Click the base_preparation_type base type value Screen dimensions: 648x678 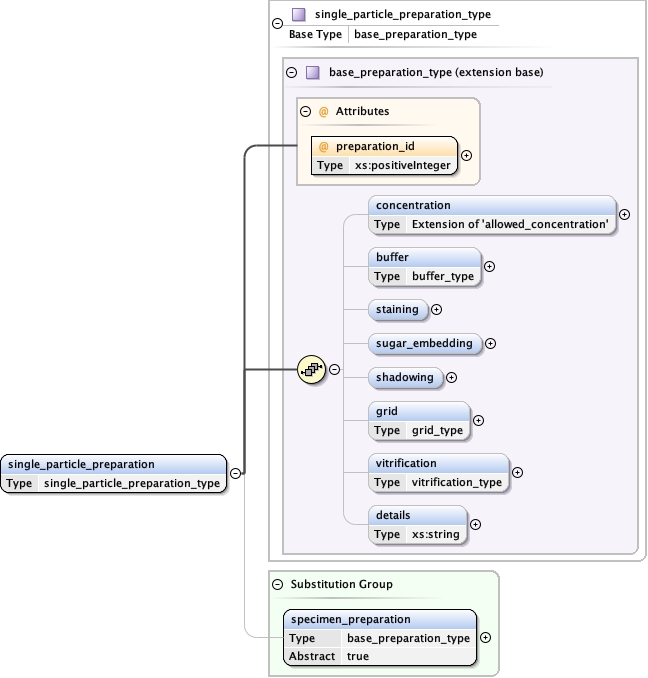click(415, 34)
